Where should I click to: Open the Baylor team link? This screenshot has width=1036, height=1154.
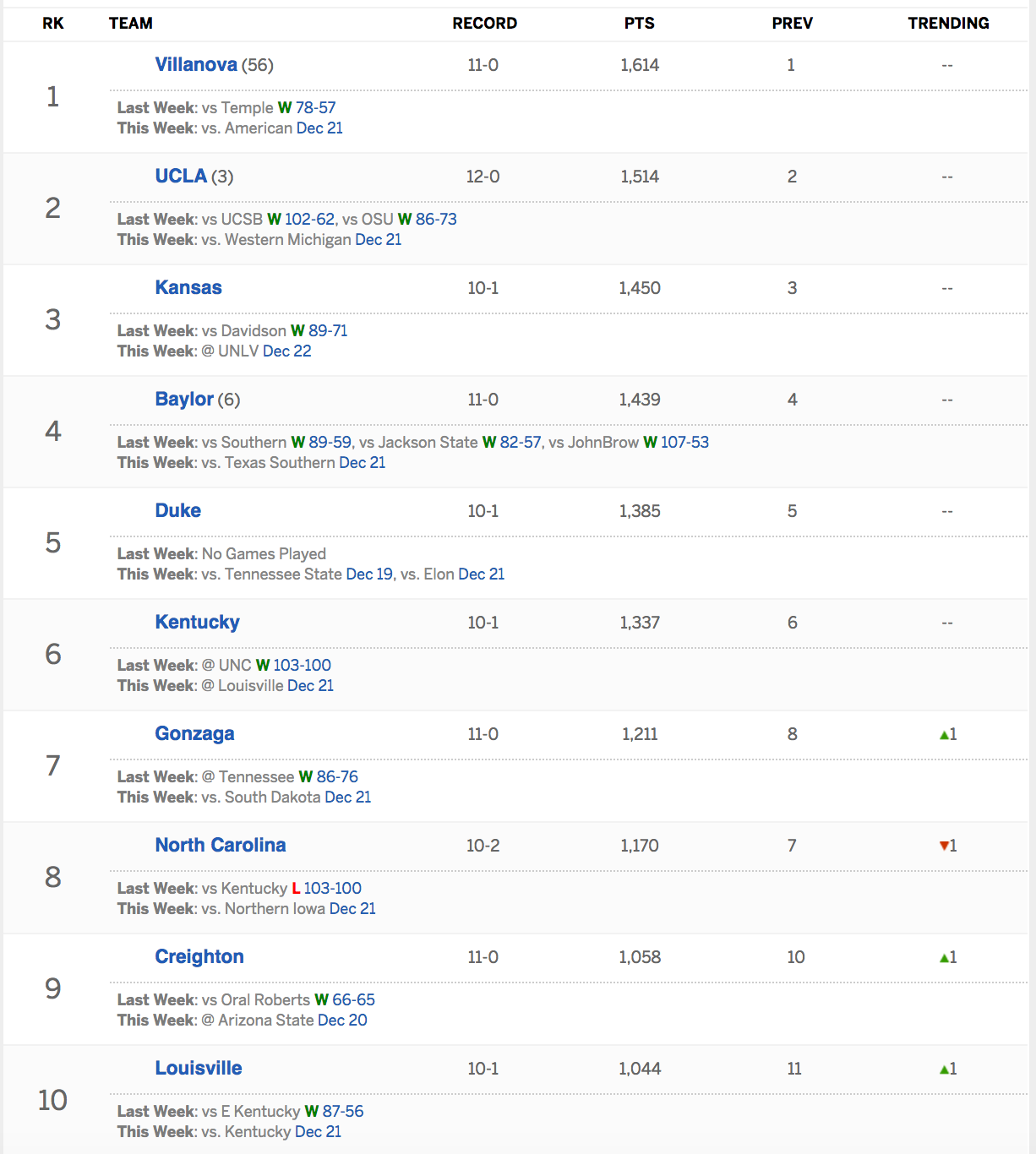[184, 400]
